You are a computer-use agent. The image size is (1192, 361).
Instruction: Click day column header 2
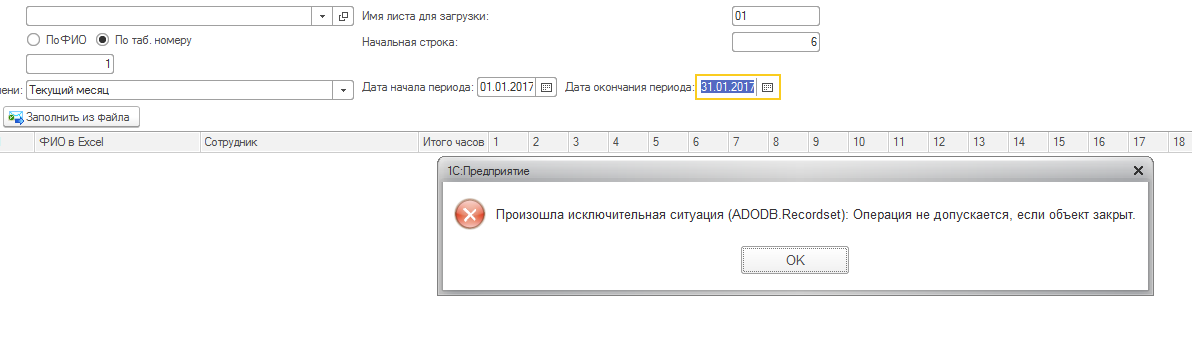[x=548, y=142]
